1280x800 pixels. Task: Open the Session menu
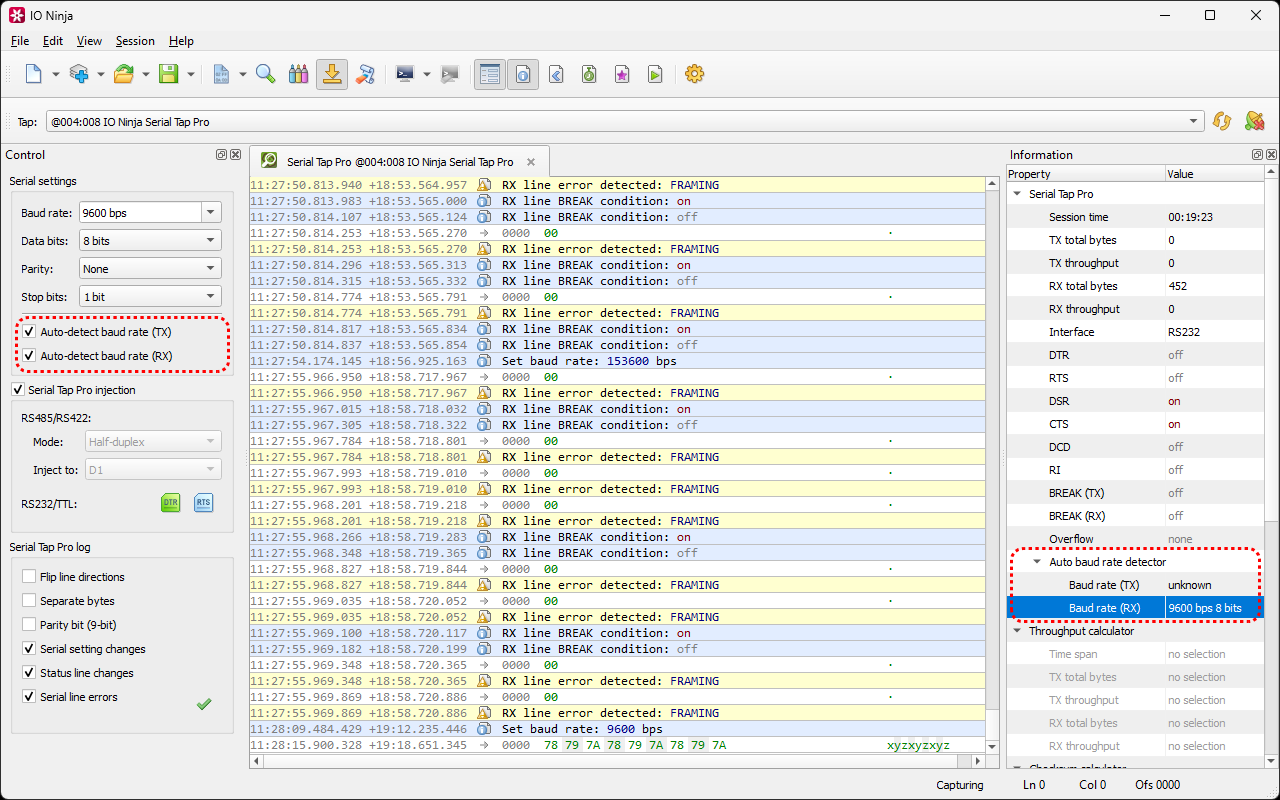point(135,41)
